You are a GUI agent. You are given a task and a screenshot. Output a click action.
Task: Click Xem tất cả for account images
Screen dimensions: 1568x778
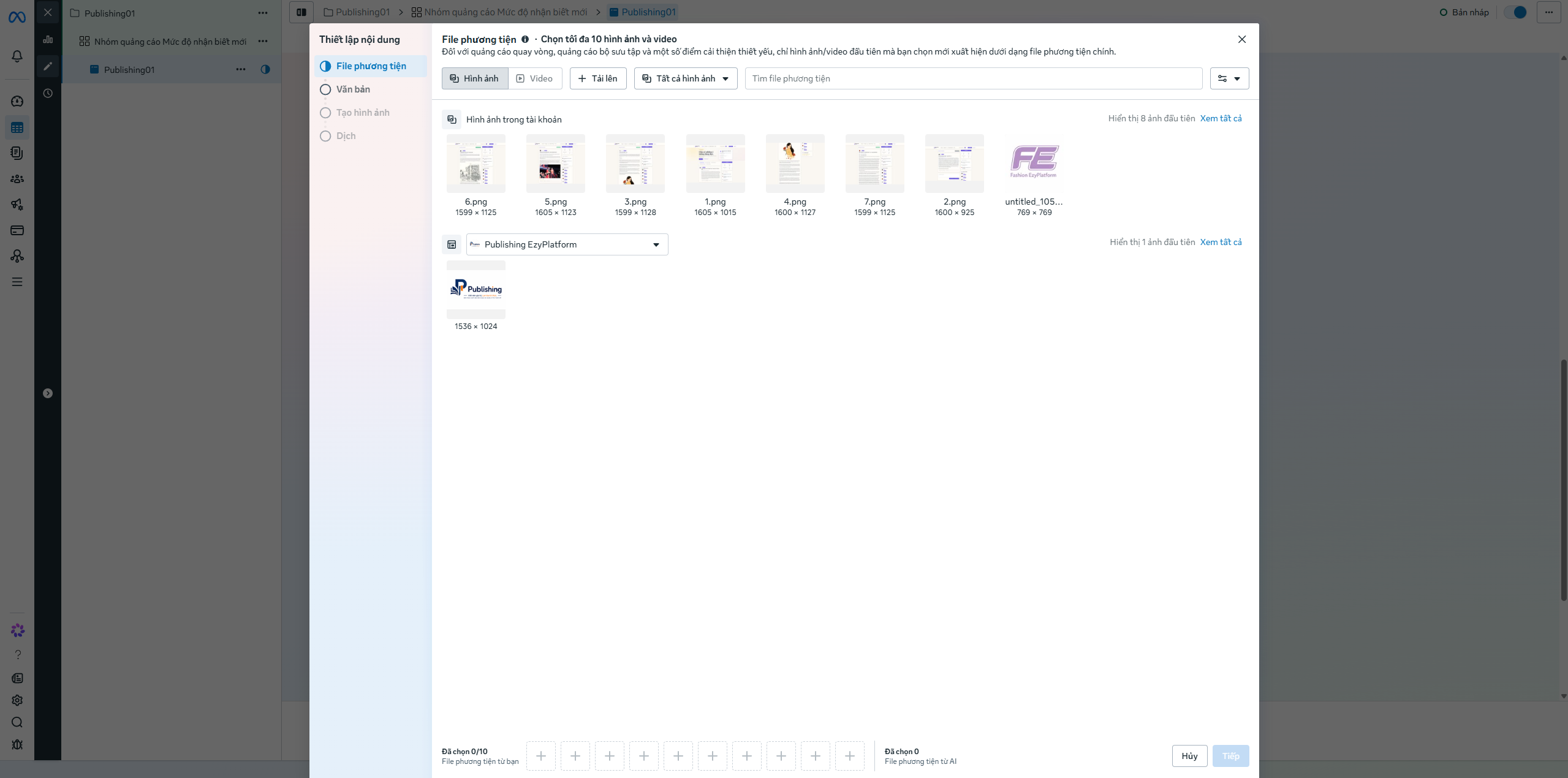pos(1221,118)
